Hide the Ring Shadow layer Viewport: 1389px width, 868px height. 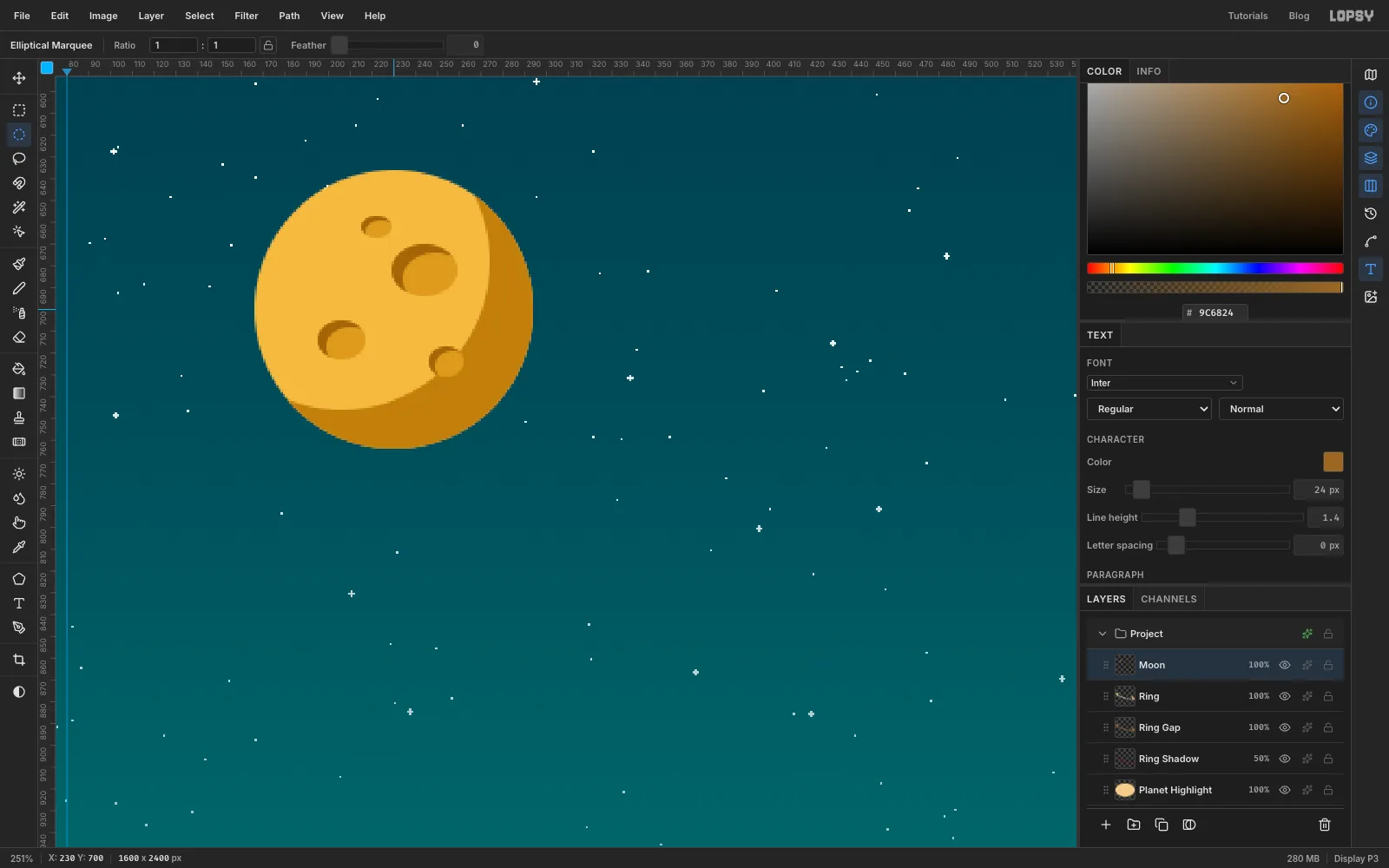point(1285,759)
